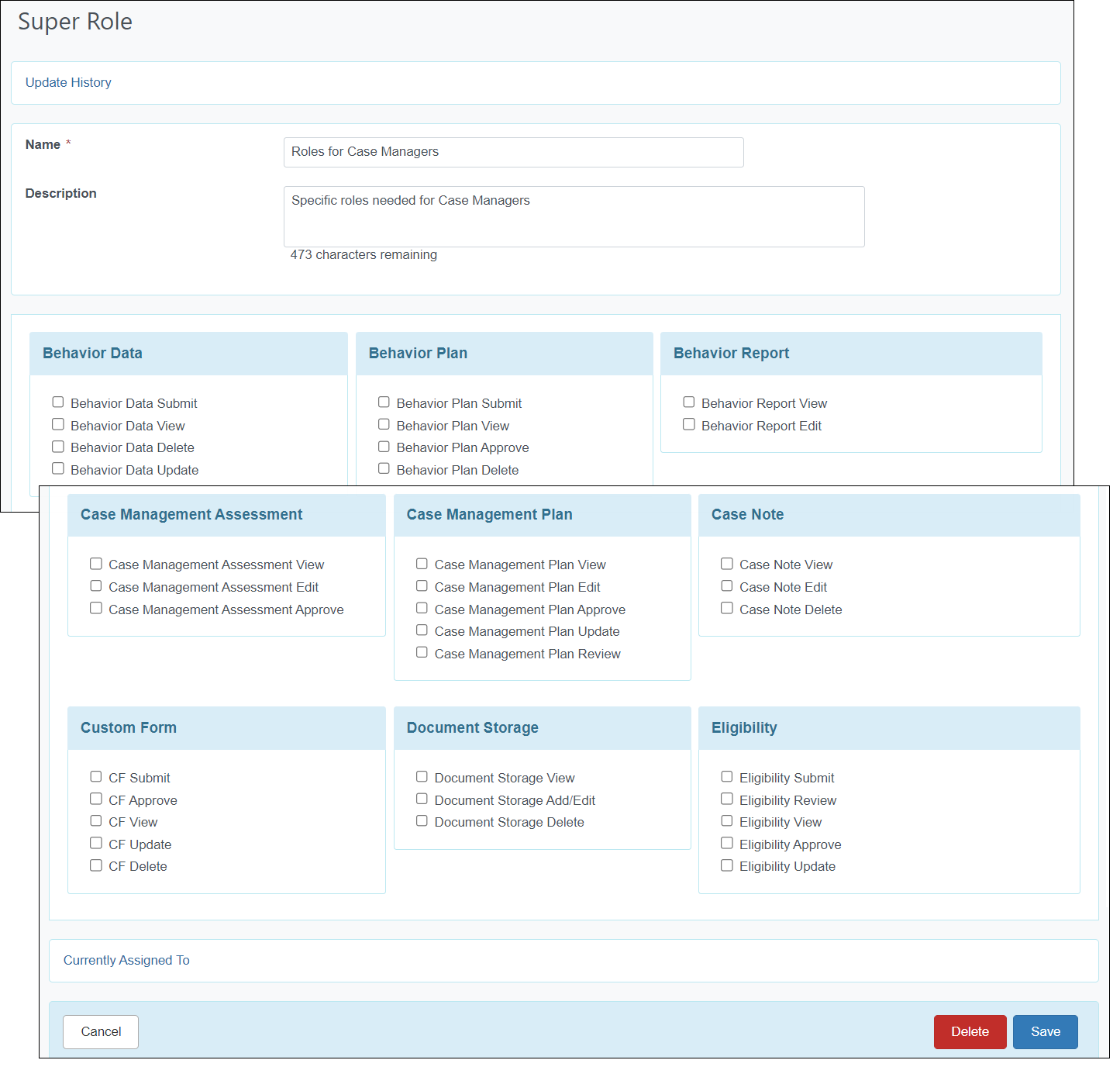The height and width of the screenshot is (1067, 1120).
Task: Check Case Management Assessment Approve
Action: (x=96, y=608)
